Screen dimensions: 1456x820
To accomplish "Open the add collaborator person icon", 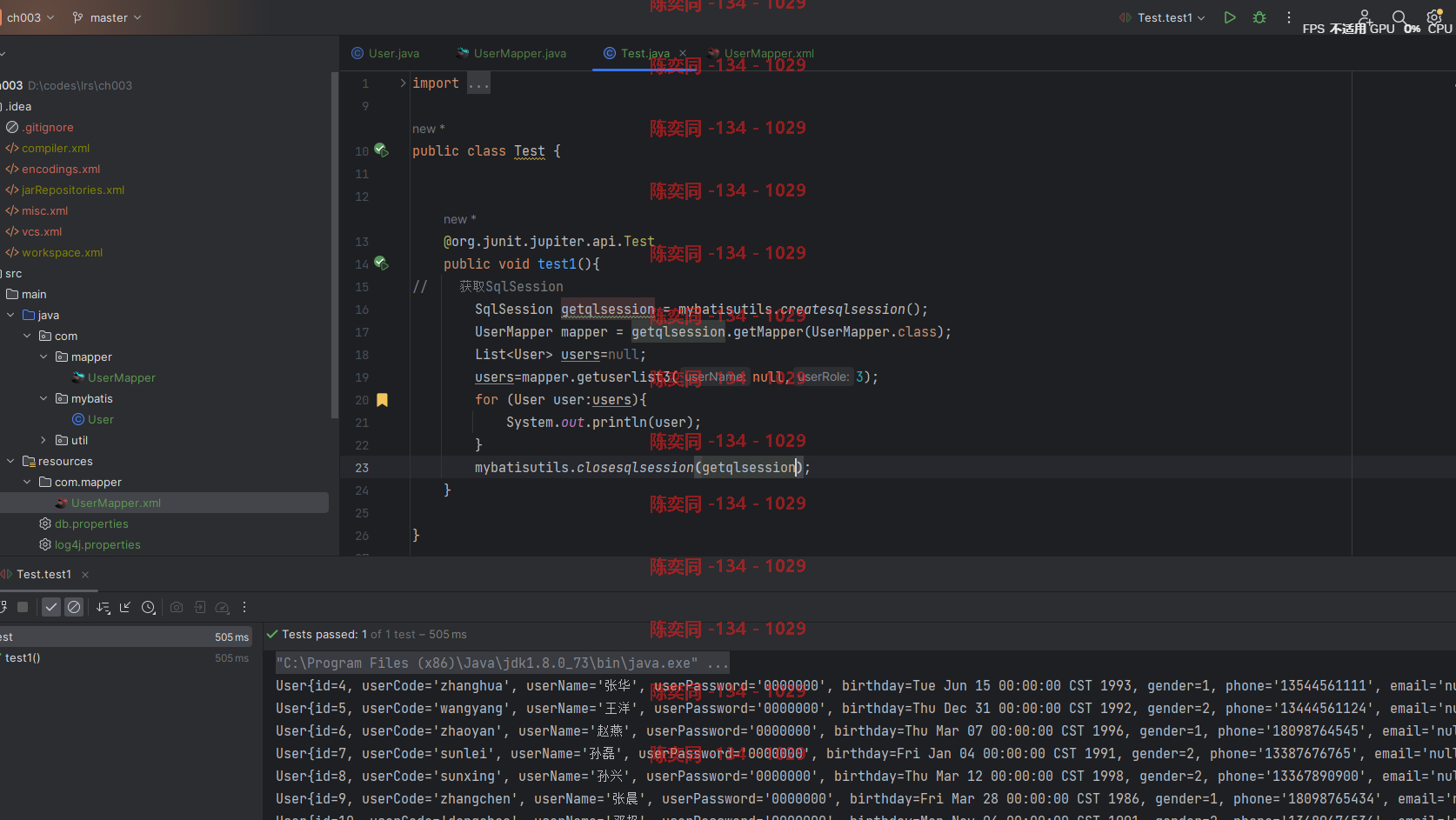I will (x=1366, y=17).
